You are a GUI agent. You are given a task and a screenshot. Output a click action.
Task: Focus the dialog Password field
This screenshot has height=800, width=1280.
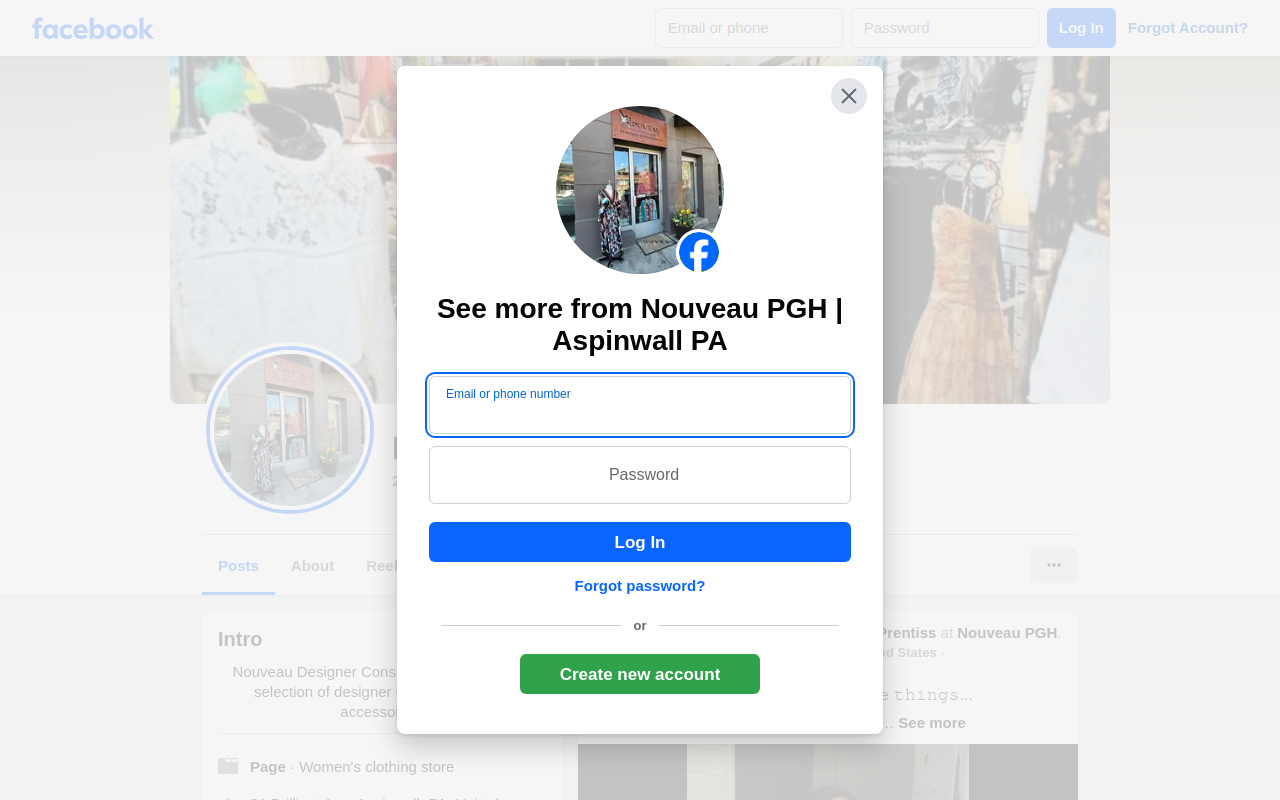[x=640, y=475]
